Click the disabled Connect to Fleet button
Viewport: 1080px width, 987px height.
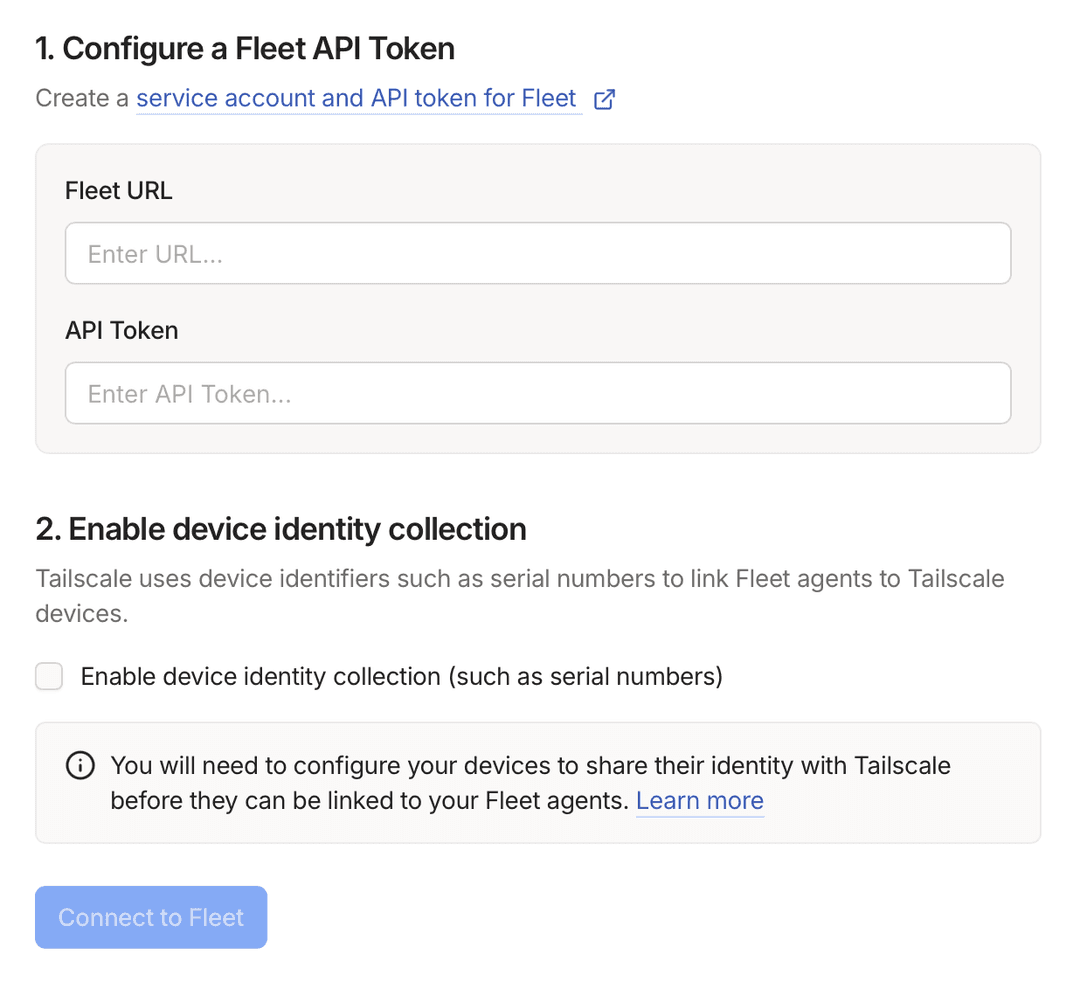coord(151,917)
